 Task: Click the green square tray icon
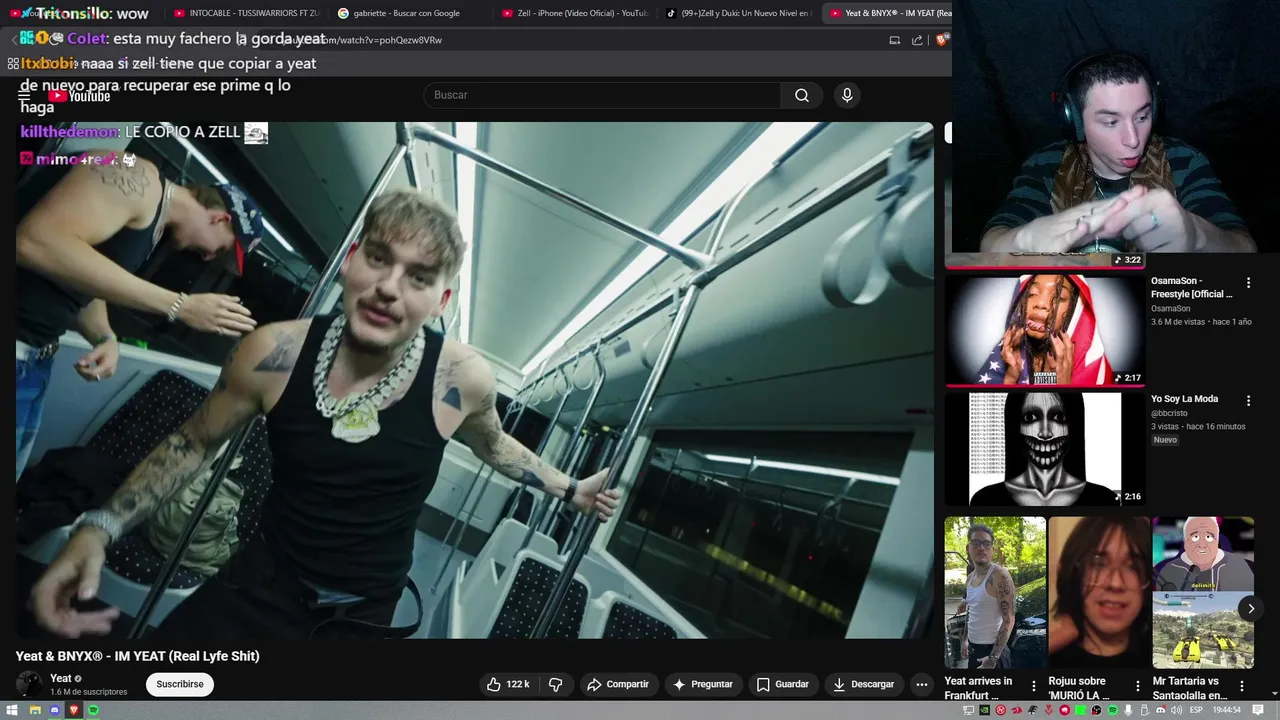pos(1080,710)
